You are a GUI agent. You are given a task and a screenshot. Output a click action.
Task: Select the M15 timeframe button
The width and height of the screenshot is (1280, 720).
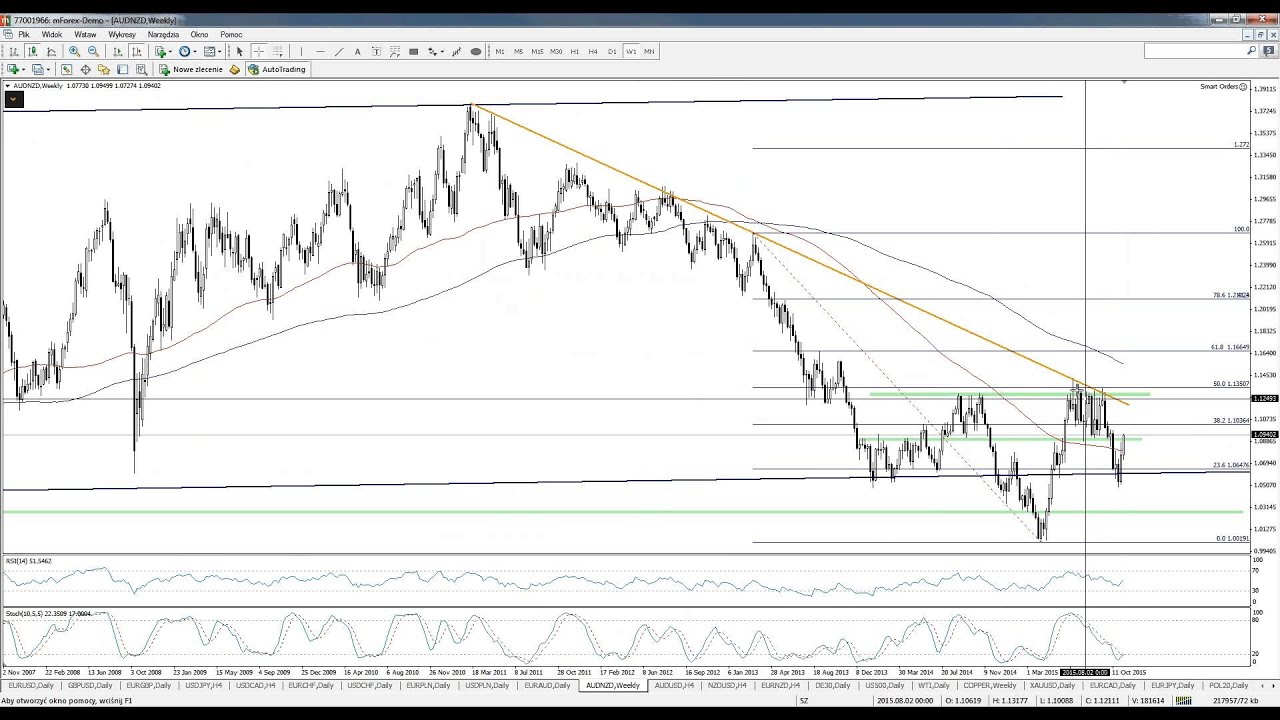coord(537,51)
